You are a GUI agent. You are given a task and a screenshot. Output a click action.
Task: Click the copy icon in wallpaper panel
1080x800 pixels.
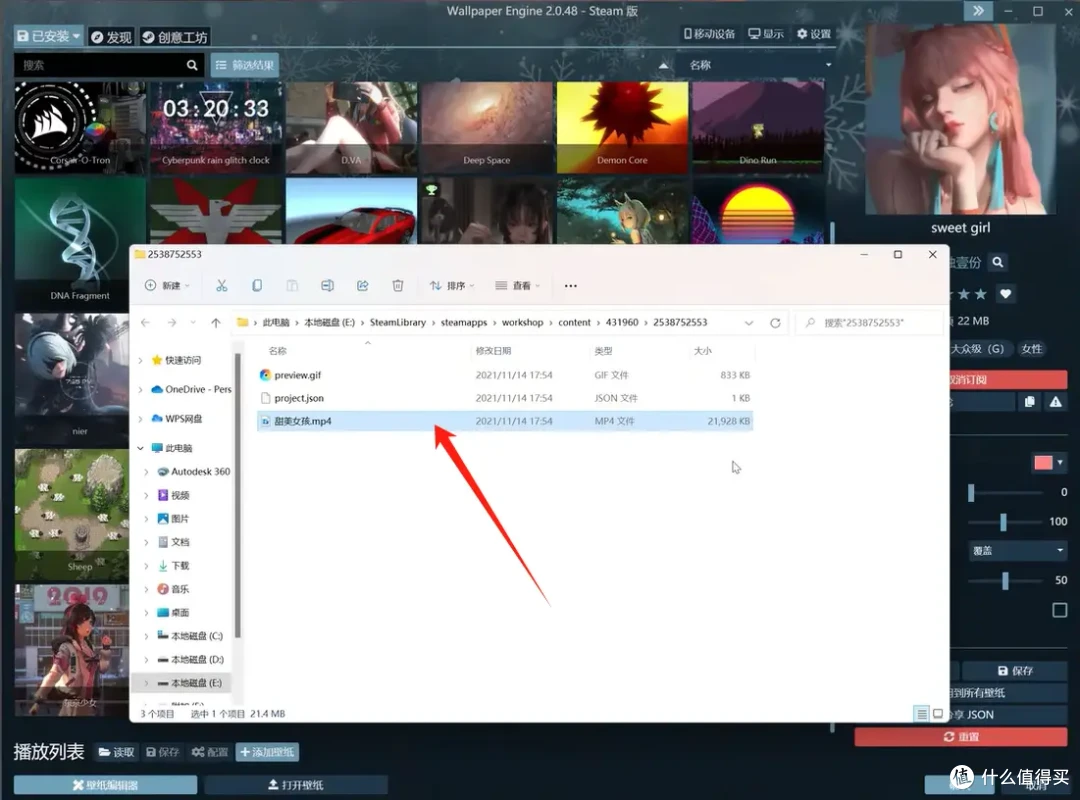click(1030, 402)
